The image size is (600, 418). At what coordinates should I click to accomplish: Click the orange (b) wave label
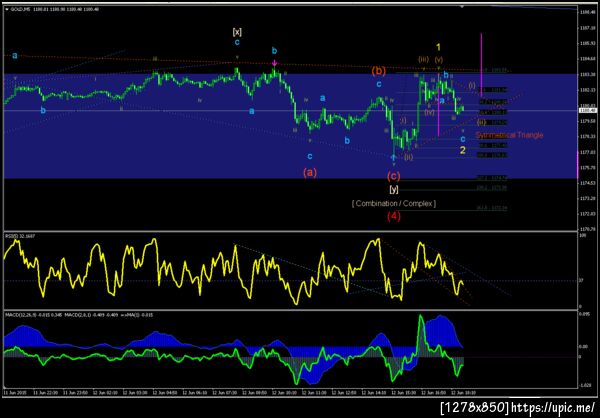pos(379,71)
